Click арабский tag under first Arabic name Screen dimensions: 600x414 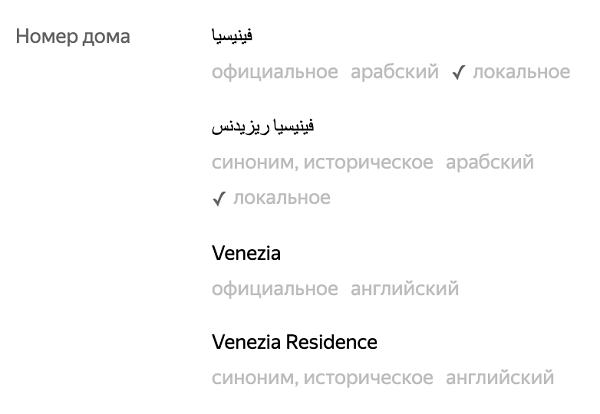coord(394,72)
